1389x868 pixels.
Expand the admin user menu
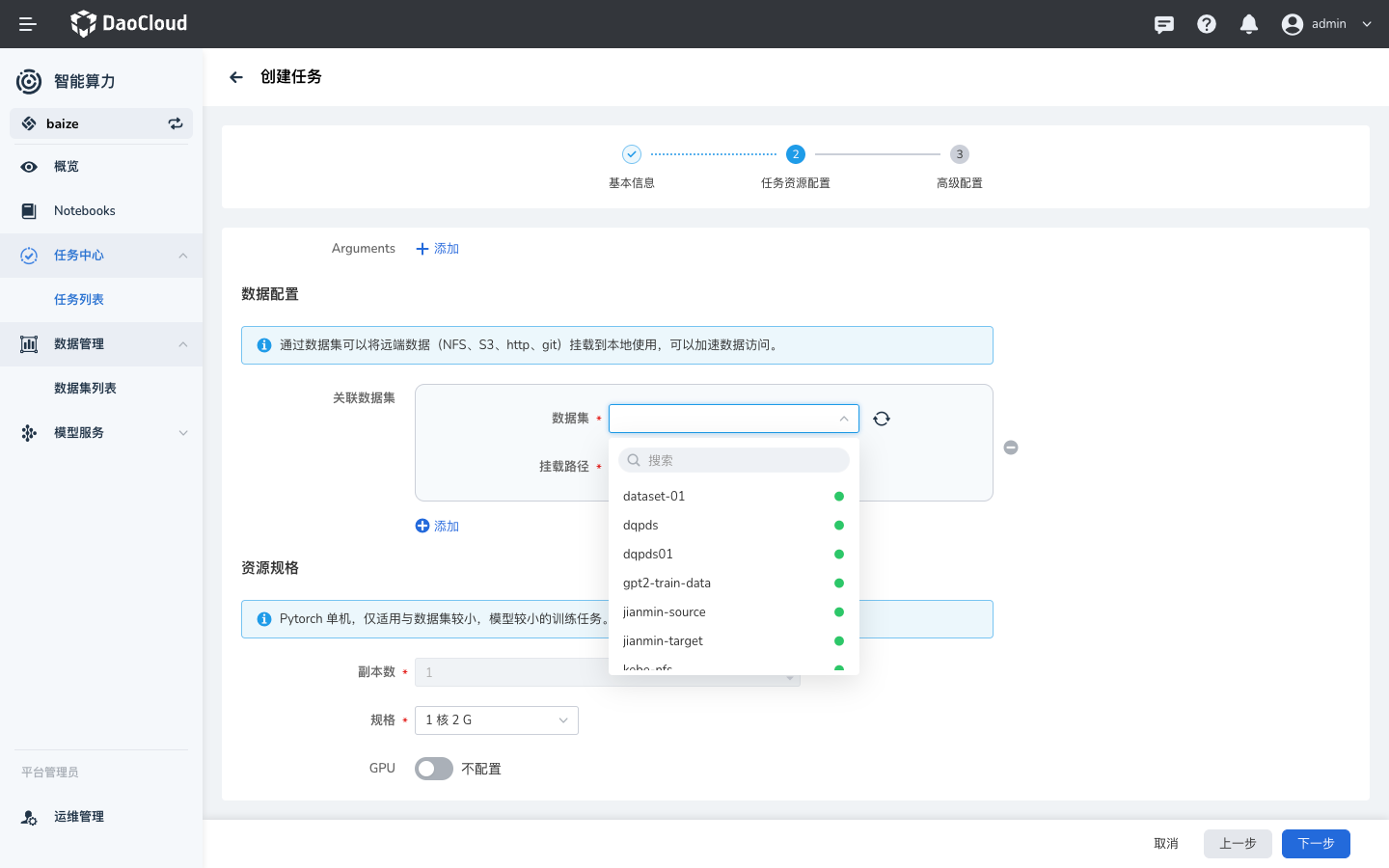tap(1326, 24)
